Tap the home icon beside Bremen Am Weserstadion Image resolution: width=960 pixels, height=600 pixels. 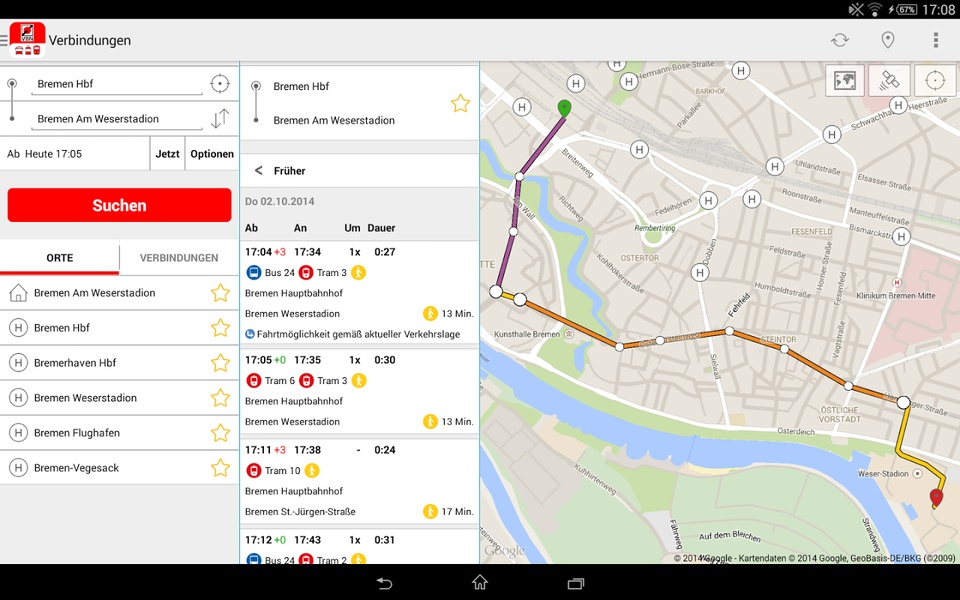coord(18,293)
